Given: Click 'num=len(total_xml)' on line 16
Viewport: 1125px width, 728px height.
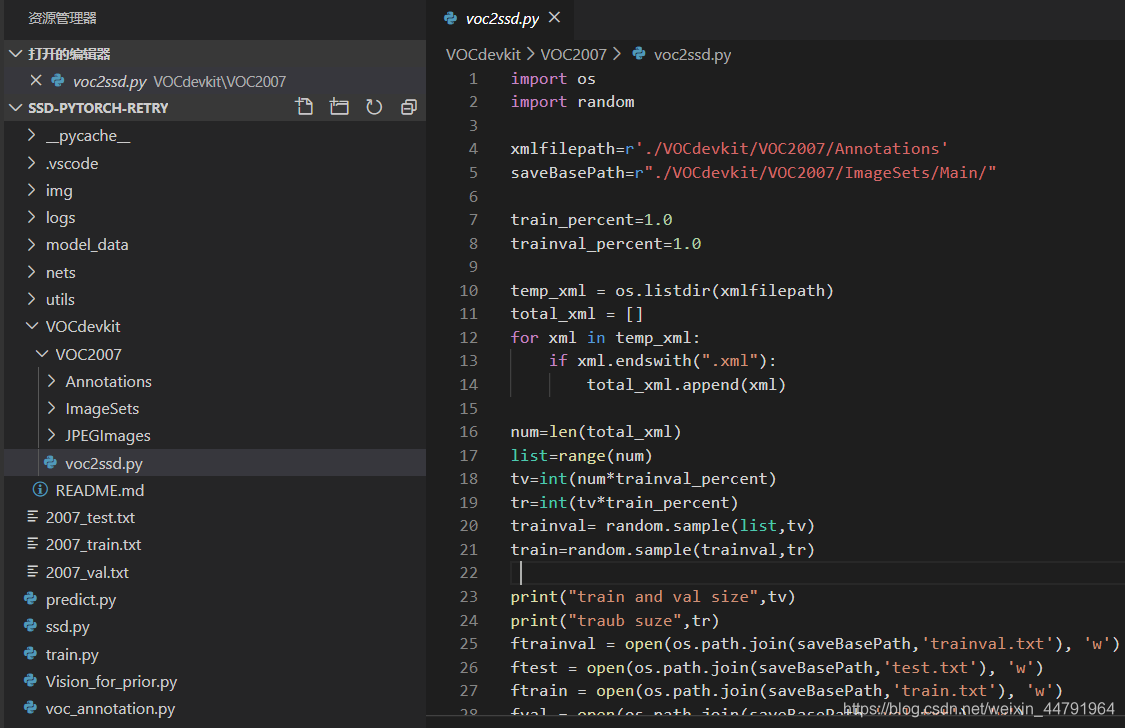Looking at the screenshot, I should [x=596, y=432].
